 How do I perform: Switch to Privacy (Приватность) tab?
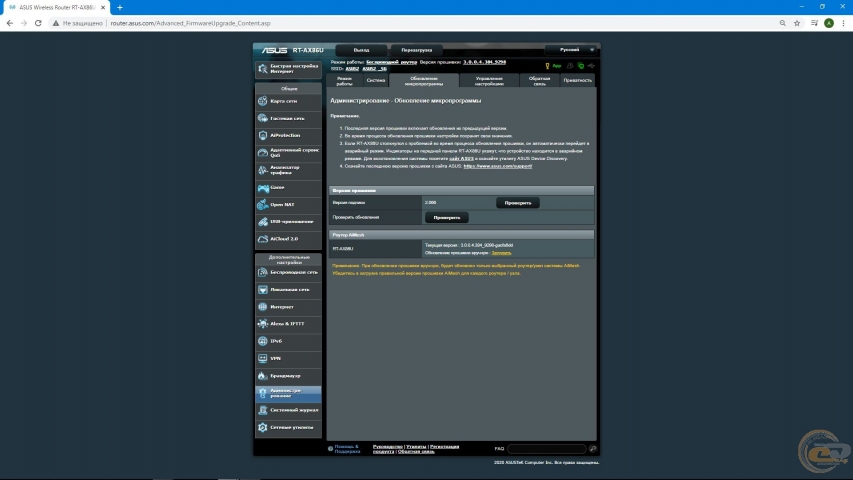pos(577,81)
